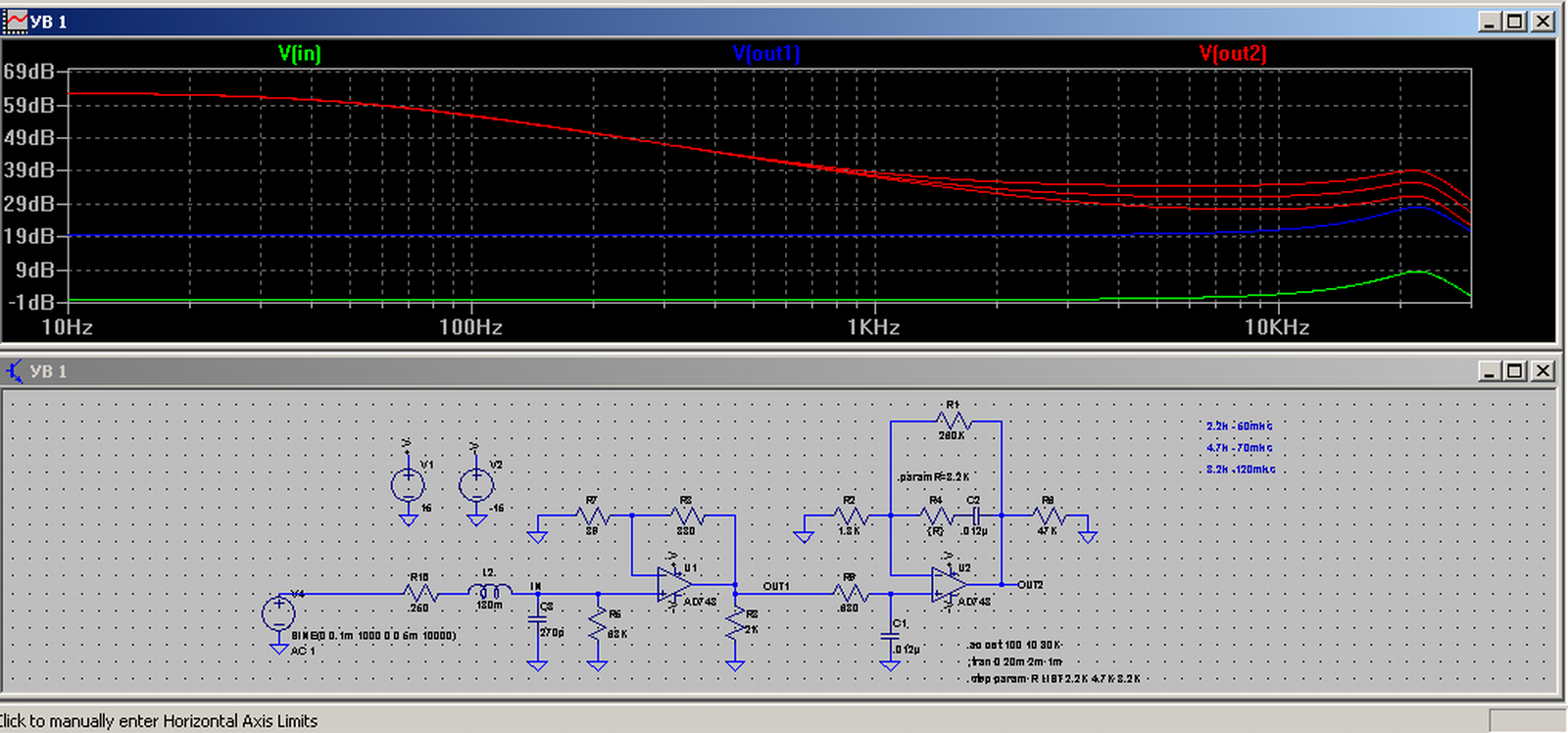The image size is (1568, 733).
Task: Select the V2 voltage source symbol
Action: [x=476, y=484]
